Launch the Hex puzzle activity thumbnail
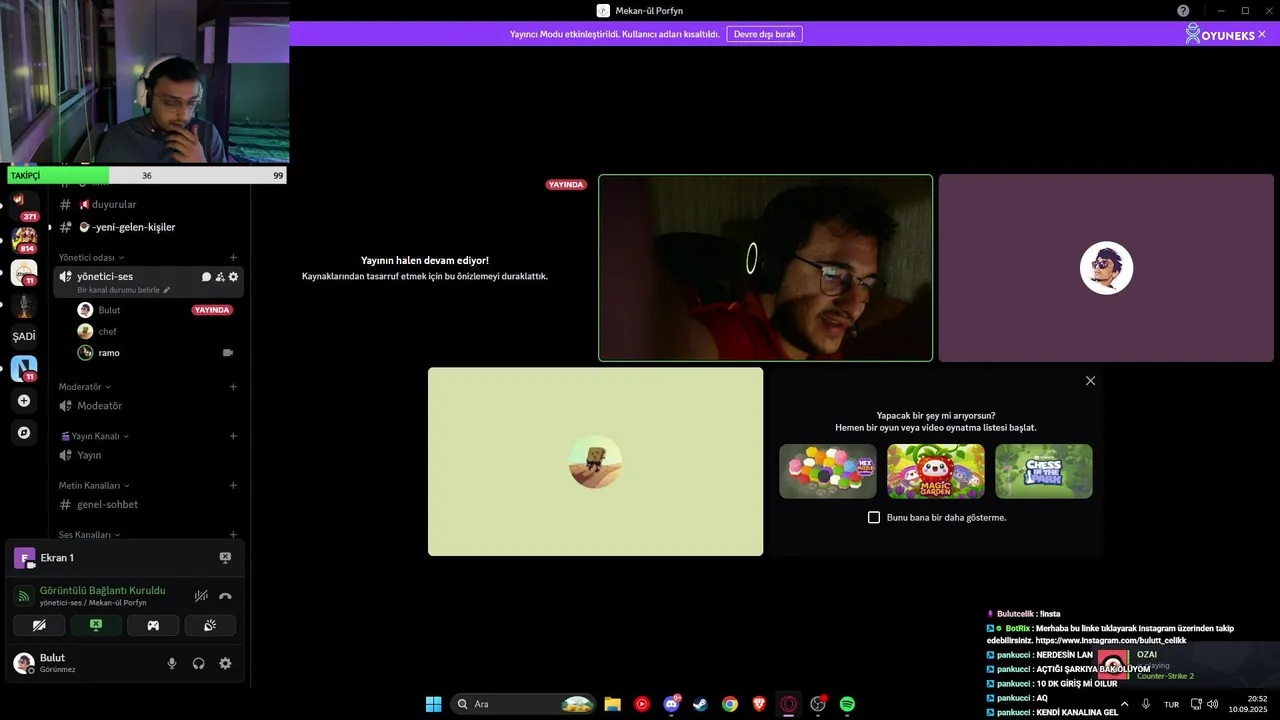 [x=828, y=471]
